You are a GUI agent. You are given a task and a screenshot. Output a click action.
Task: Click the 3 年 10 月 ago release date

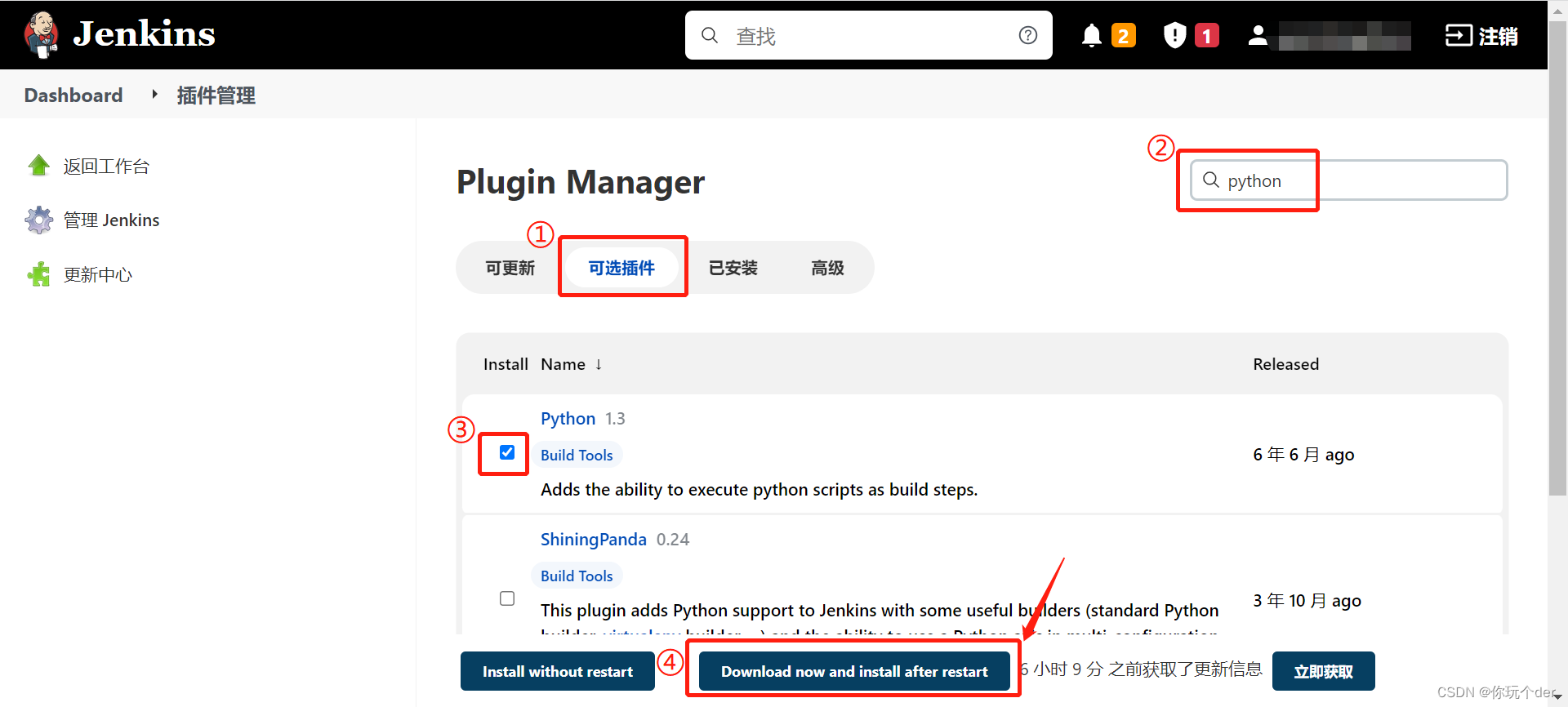pos(1307,601)
